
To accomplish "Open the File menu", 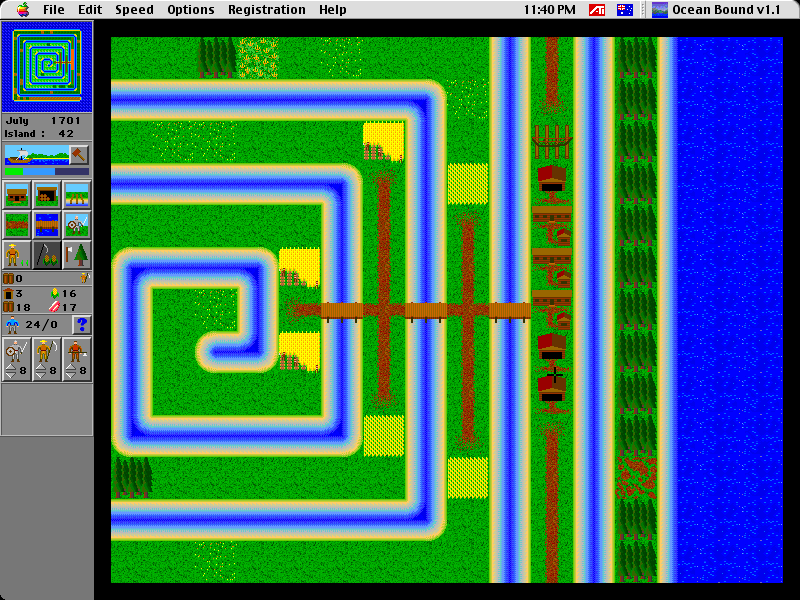I will 54,10.
